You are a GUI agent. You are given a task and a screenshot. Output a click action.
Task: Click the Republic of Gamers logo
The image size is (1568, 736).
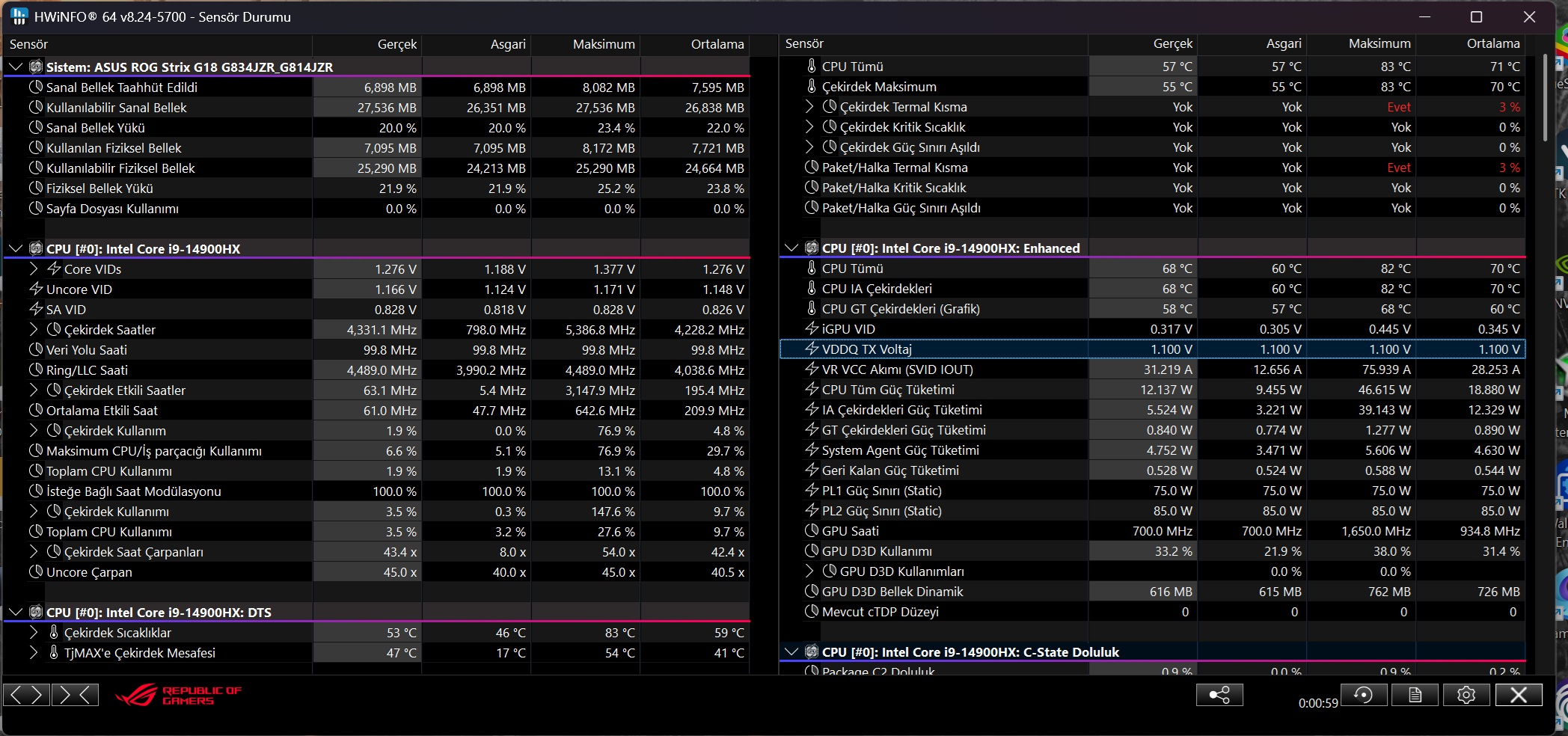click(x=178, y=695)
